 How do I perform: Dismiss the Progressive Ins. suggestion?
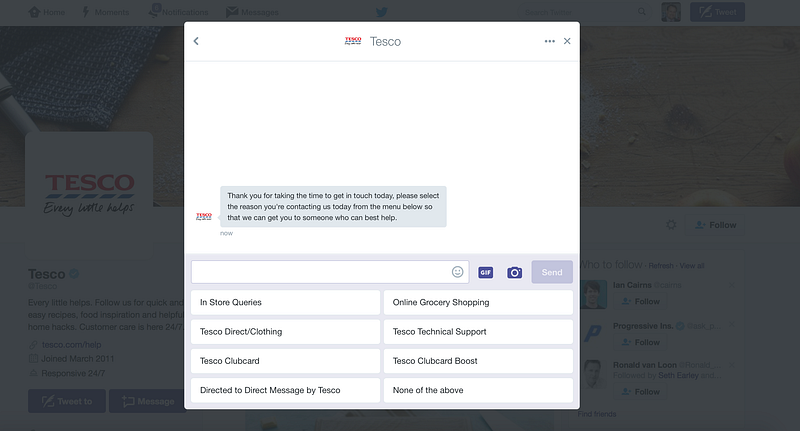(x=732, y=324)
